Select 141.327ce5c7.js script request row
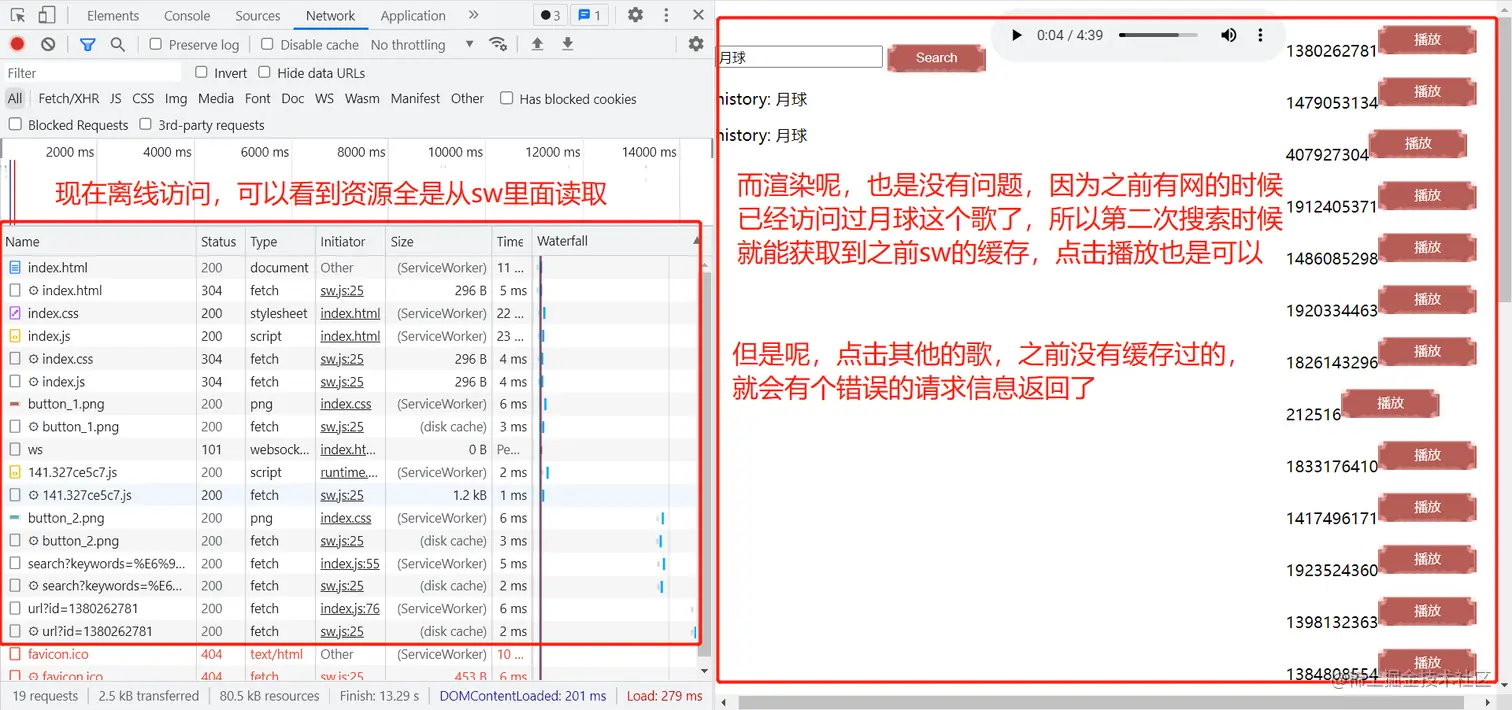Image resolution: width=1512 pixels, height=710 pixels. pos(349,473)
